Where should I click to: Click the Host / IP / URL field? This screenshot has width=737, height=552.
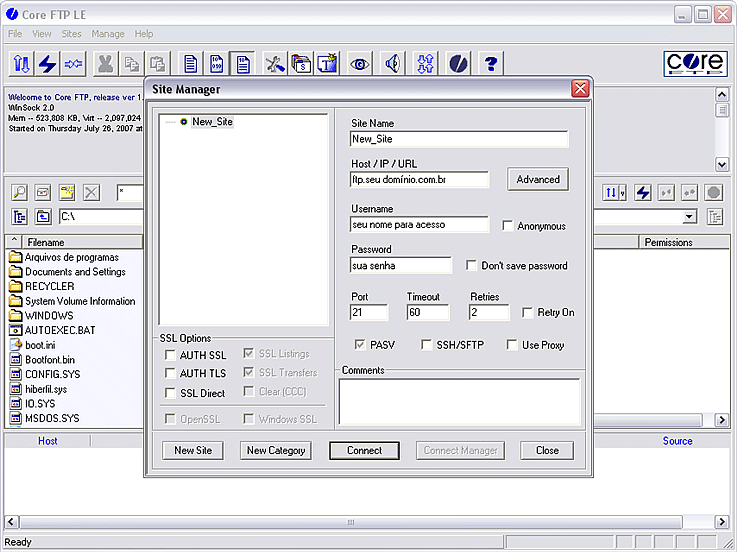(x=420, y=180)
